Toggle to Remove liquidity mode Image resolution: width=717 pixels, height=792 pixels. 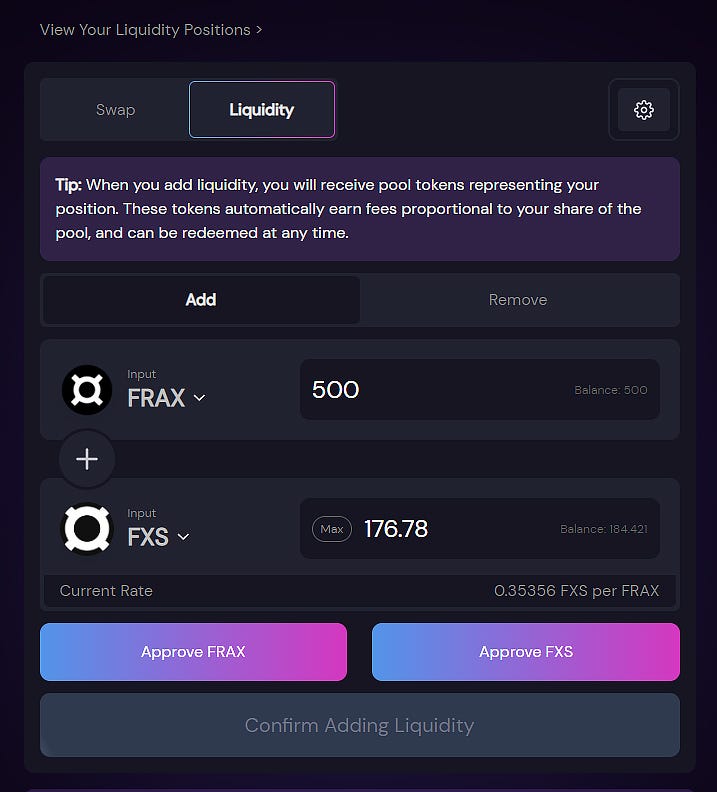click(518, 300)
